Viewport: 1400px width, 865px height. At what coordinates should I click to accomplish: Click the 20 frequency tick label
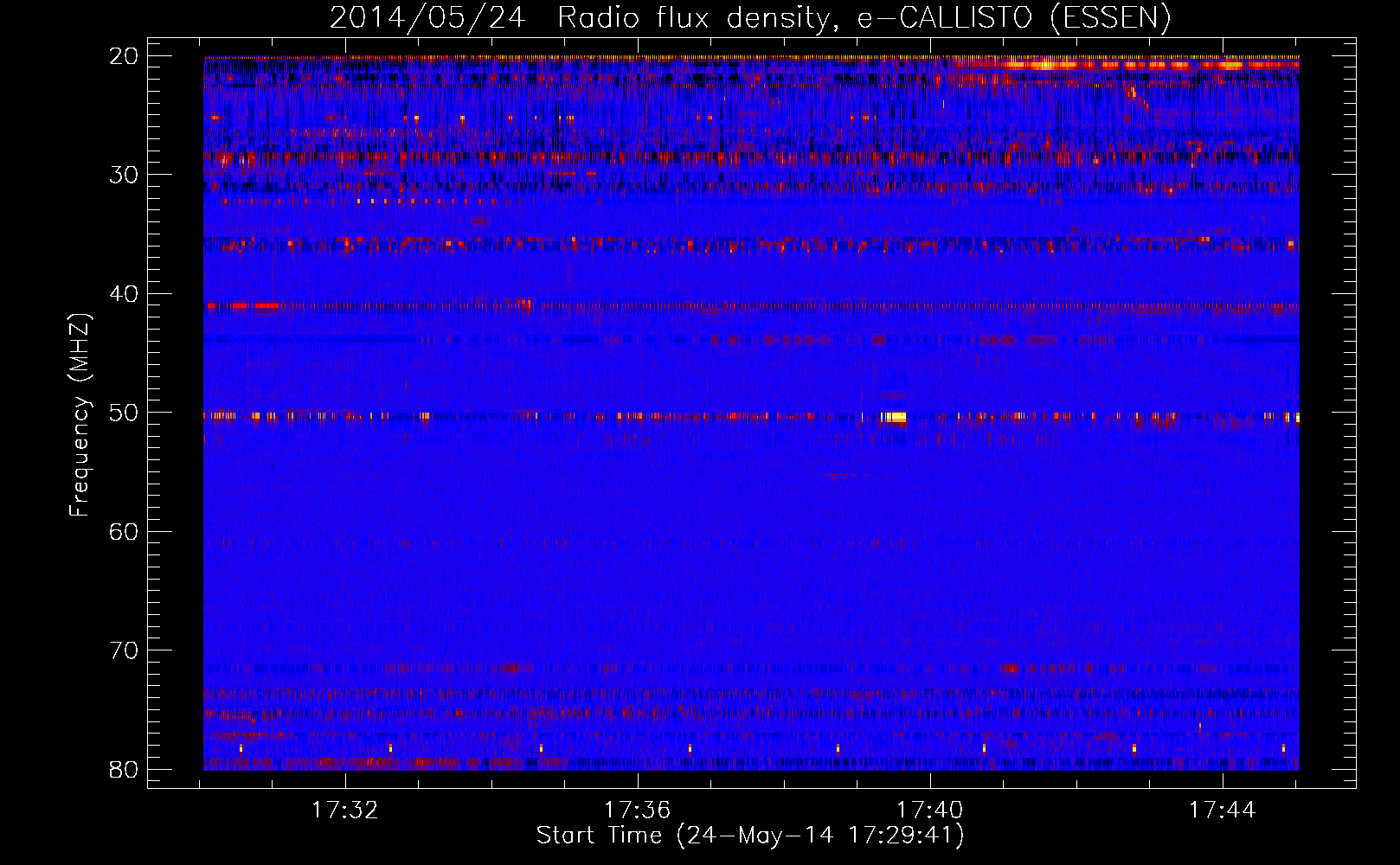click(x=125, y=56)
